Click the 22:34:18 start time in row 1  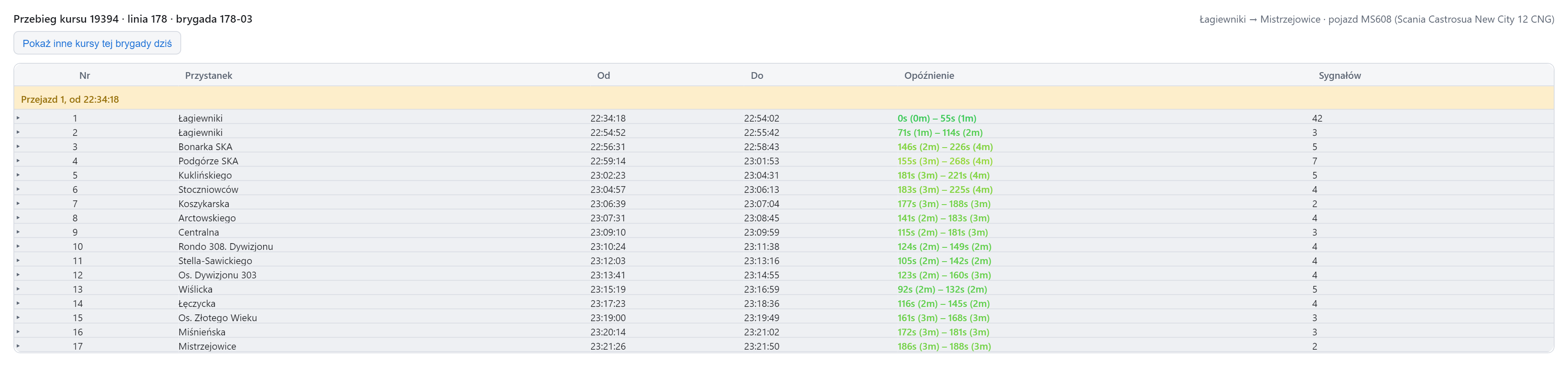(x=607, y=118)
